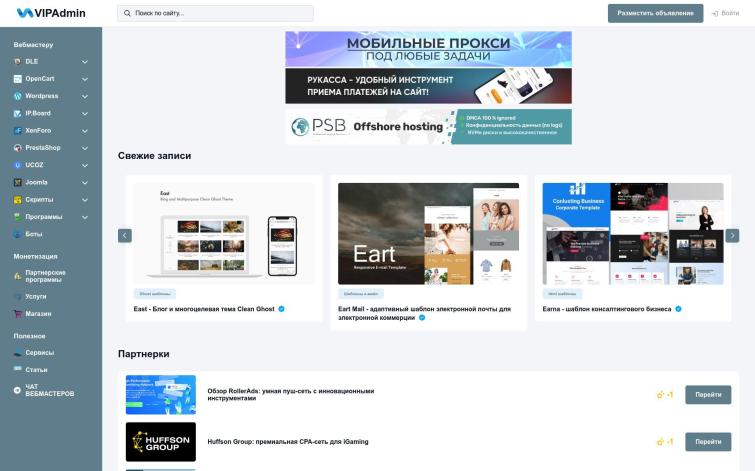Viewport: 755px width, 471px height.
Task: Open Обзор RollerAds article link
Action: pos(291,395)
